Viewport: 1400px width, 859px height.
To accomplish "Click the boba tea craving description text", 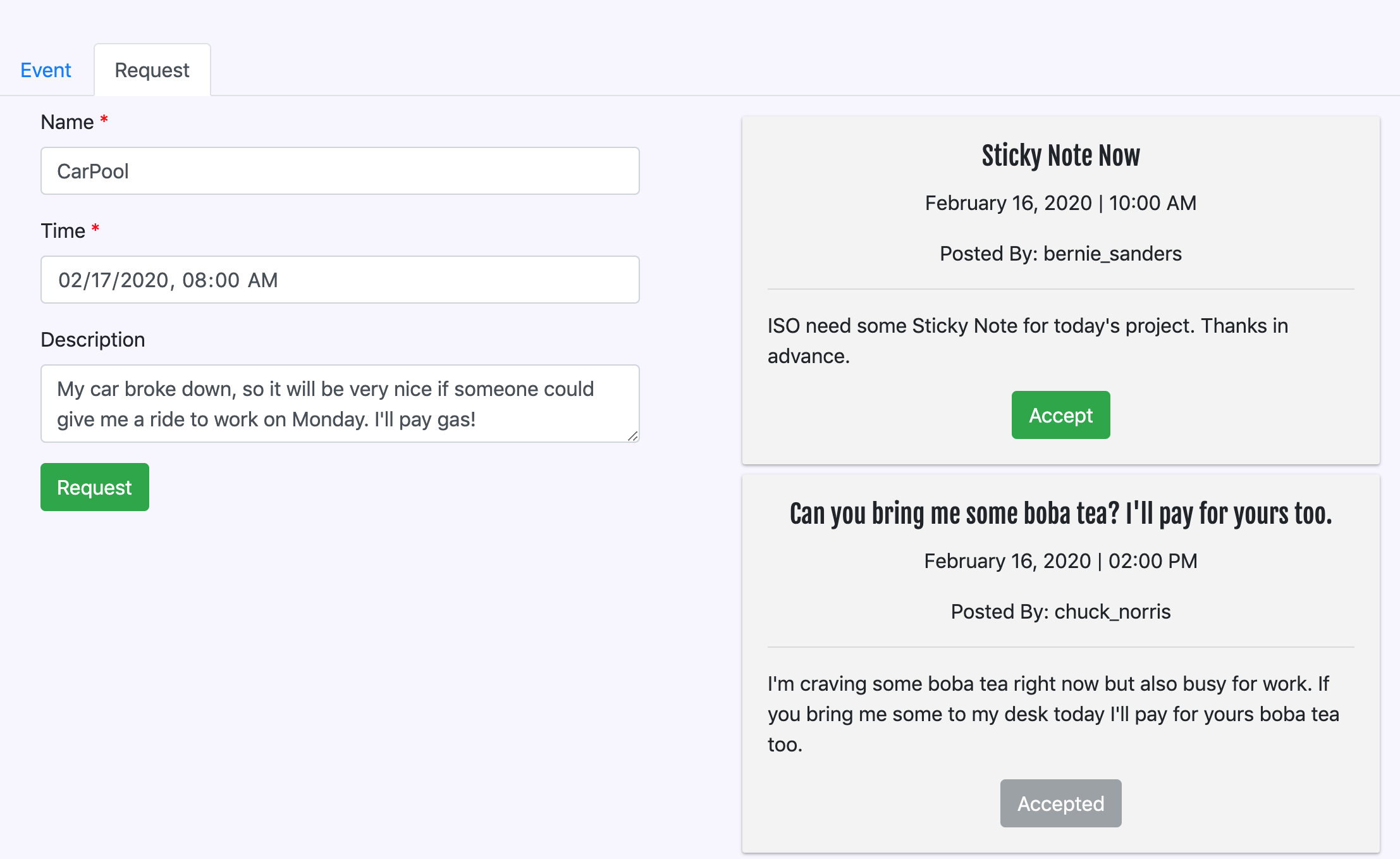I will click(x=1053, y=714).
